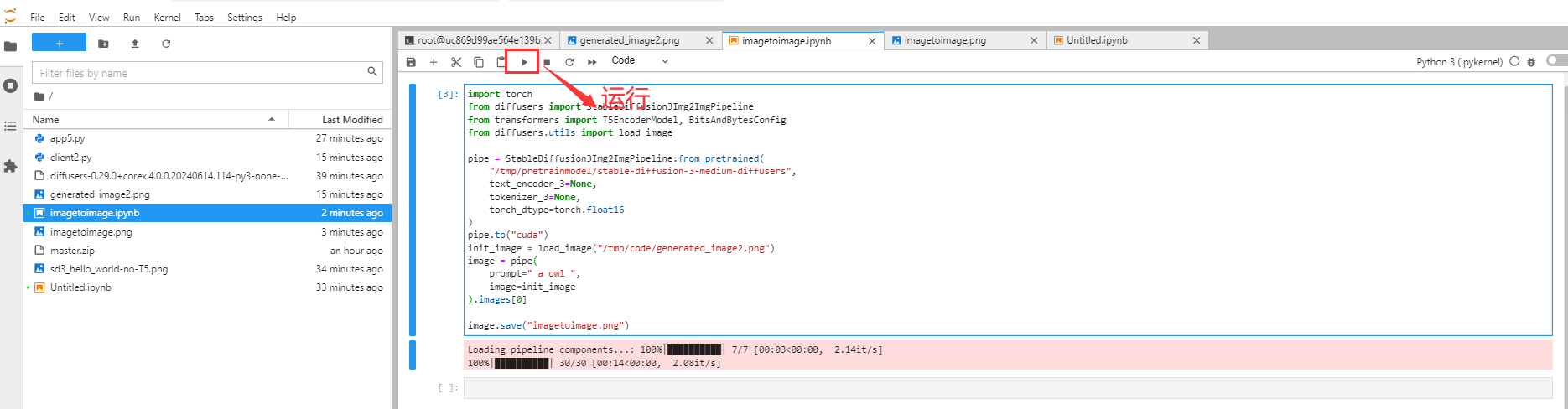This screenshot has height=409, width=1568.
Task: Insert a new cell below with plus icon
Action: 434,62
